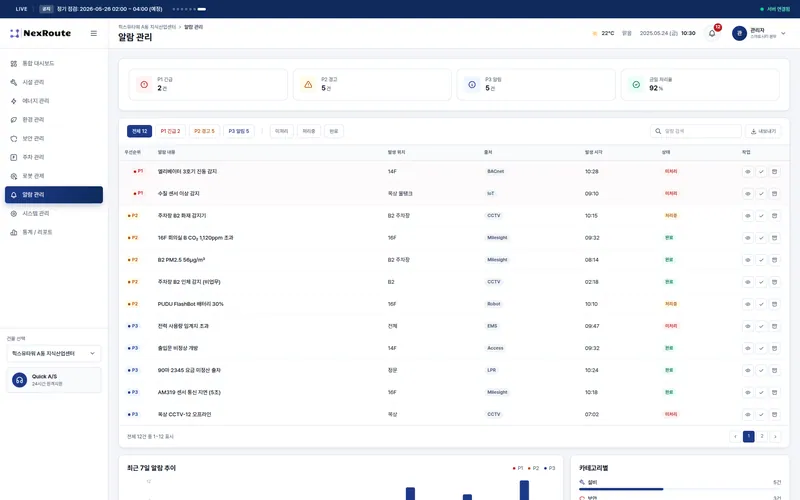Select the P2 경고 5 filter tab
The height and width of the screenshot is (500, 800).
[204, 131]
